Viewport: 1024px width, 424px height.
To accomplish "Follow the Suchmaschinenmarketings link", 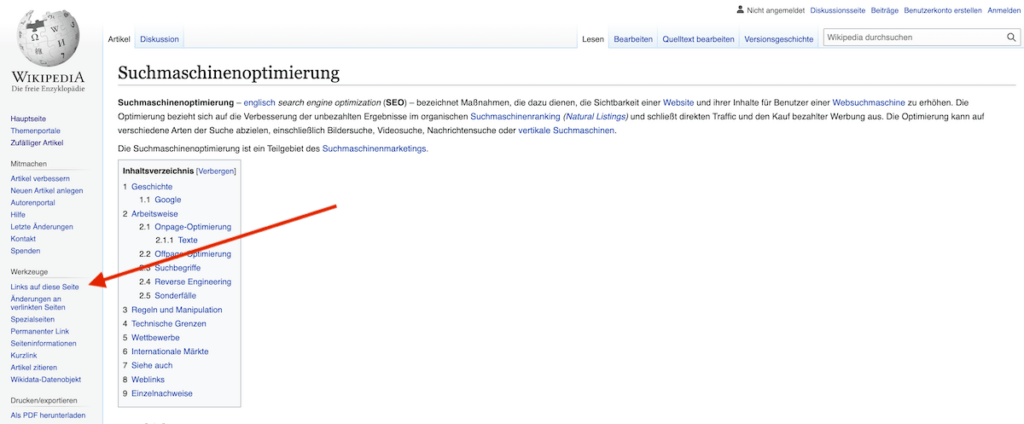I will pos(375,148).
